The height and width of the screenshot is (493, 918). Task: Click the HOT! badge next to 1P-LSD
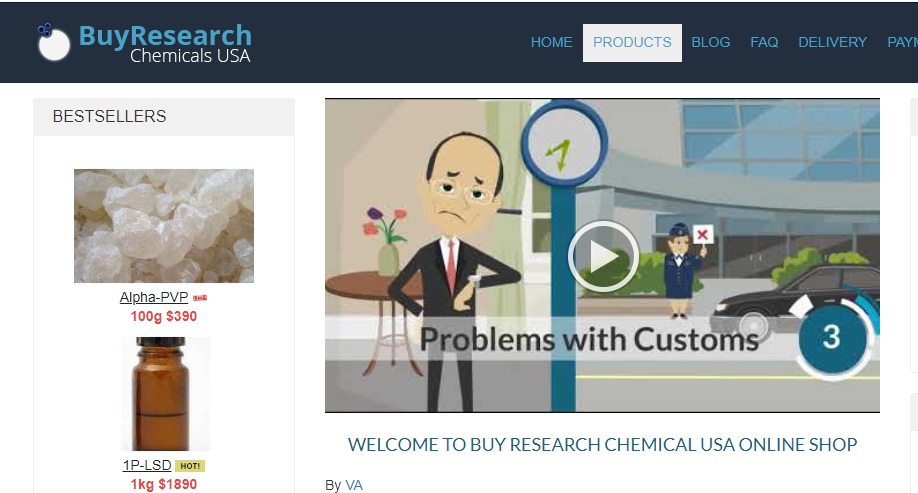[190, 466]
